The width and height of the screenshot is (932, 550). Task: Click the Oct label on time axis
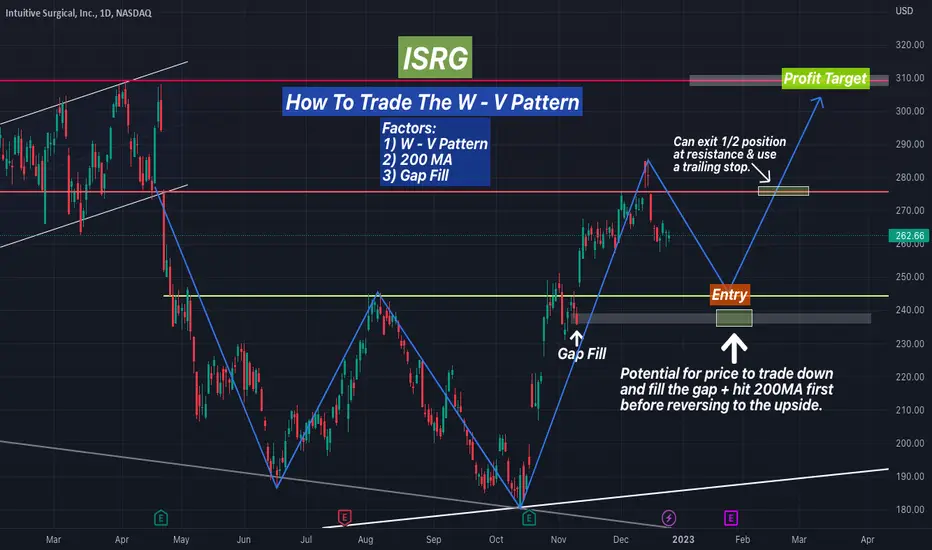[496, 540]
